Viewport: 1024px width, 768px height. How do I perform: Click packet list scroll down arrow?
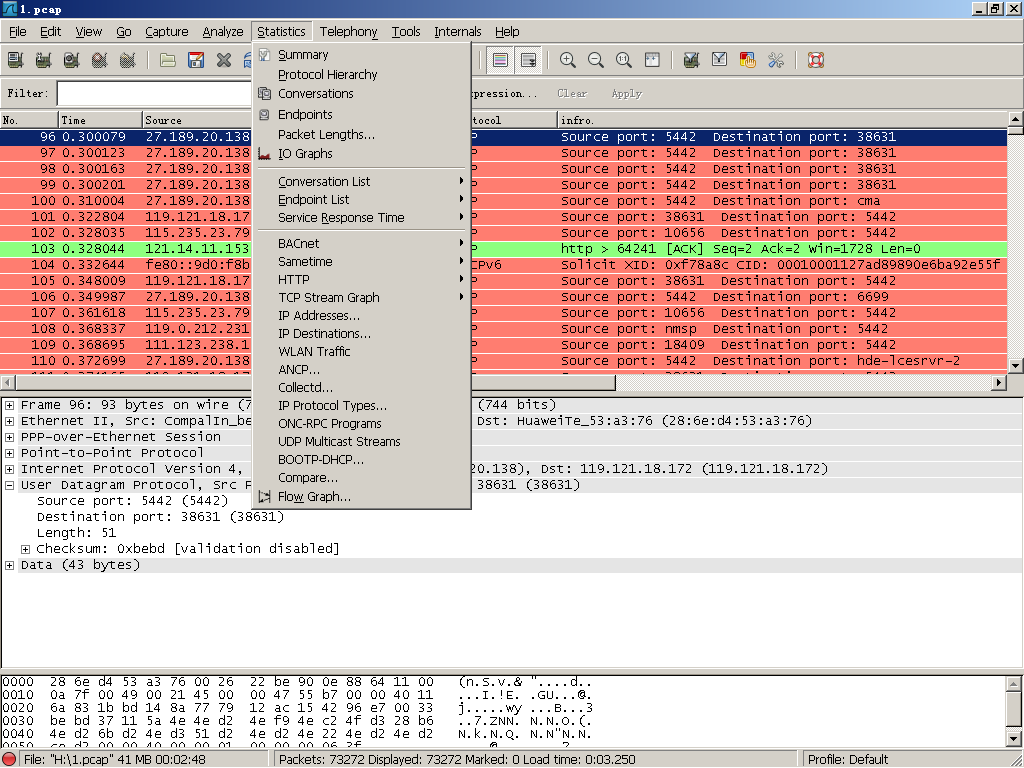click(1016, 366)
